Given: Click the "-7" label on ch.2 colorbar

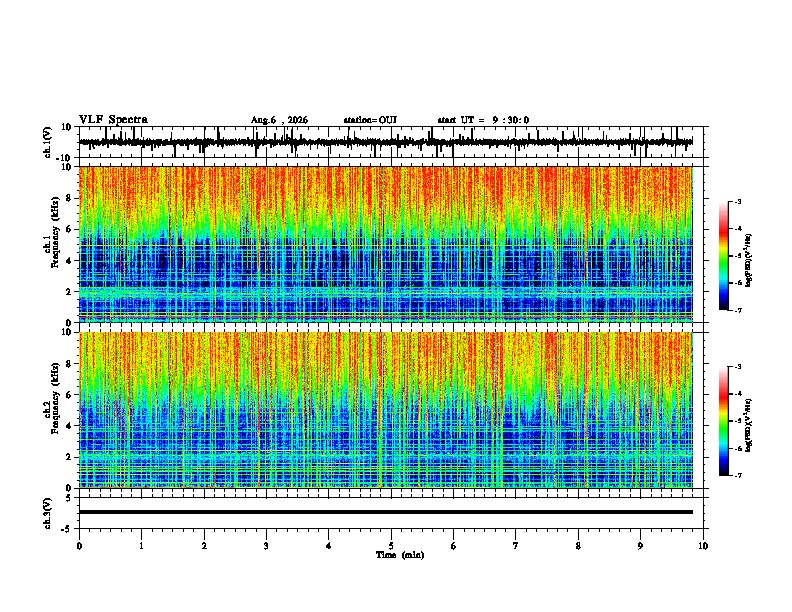Looking at the screenshot, I should [x=737, y=475].
